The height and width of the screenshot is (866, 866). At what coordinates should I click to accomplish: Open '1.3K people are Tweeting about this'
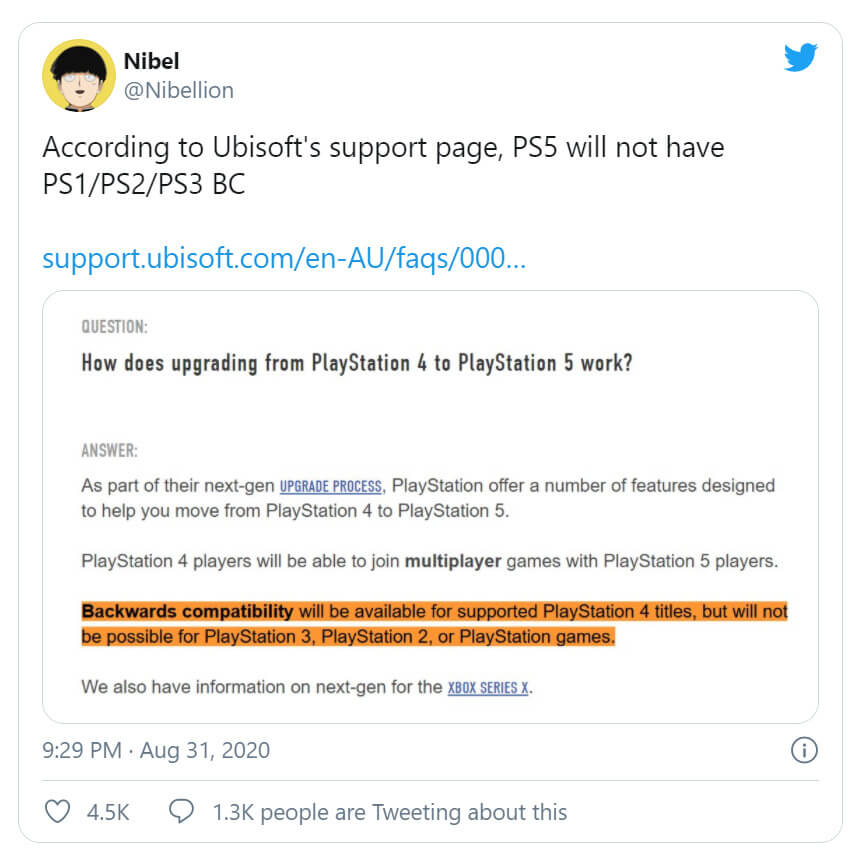(389, 811)
